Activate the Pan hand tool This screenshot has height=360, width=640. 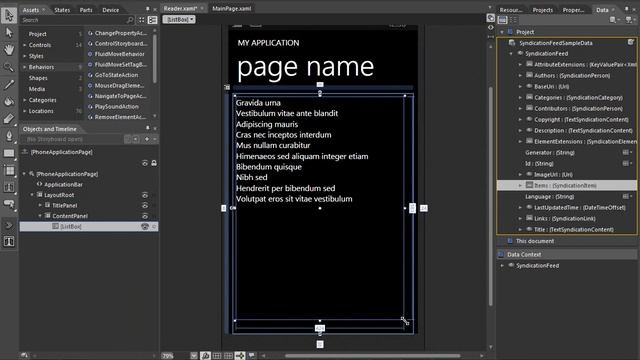pos(9,50)
